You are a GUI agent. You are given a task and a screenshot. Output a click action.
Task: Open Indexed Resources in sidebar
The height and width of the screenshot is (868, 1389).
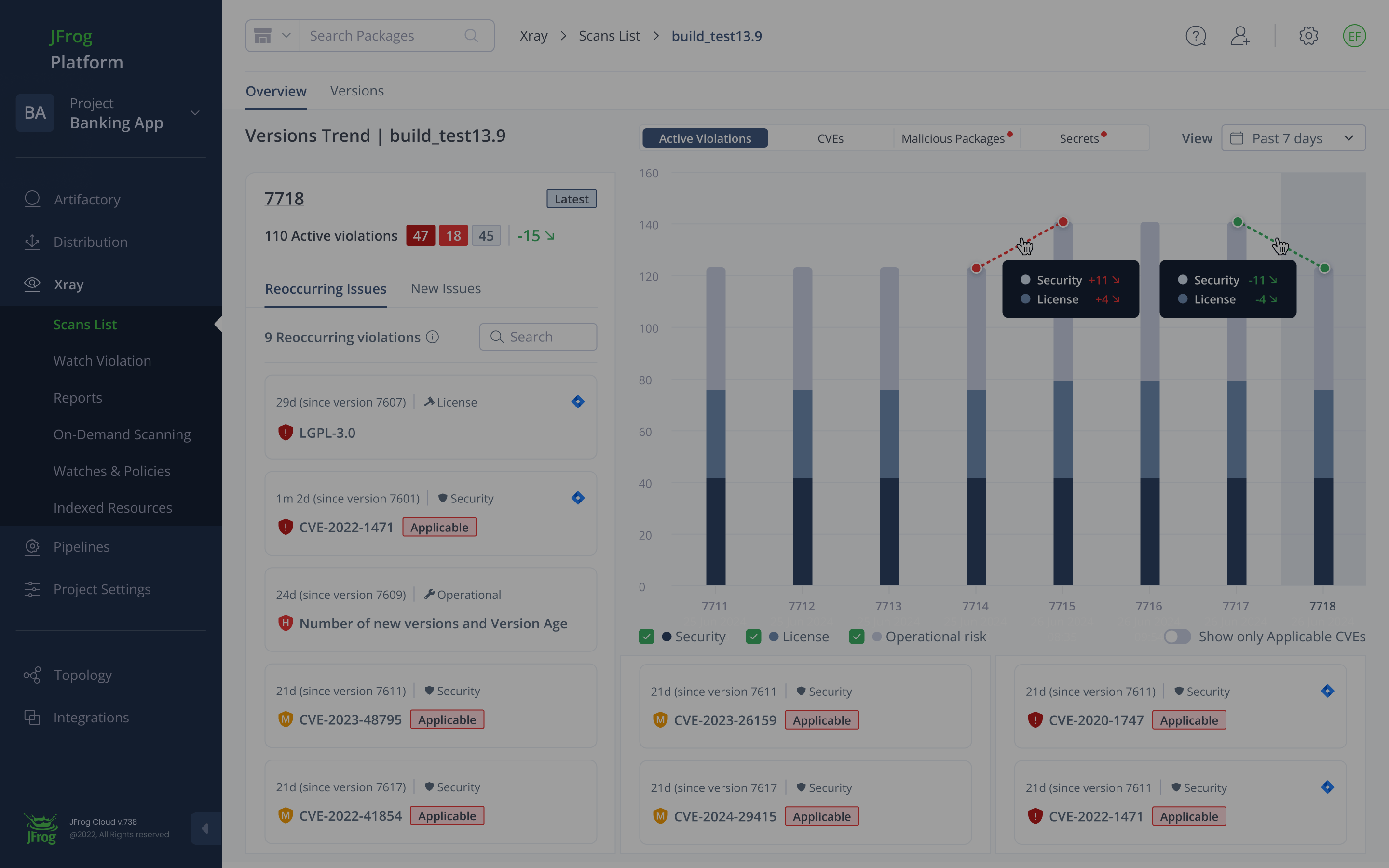(112, 507)
